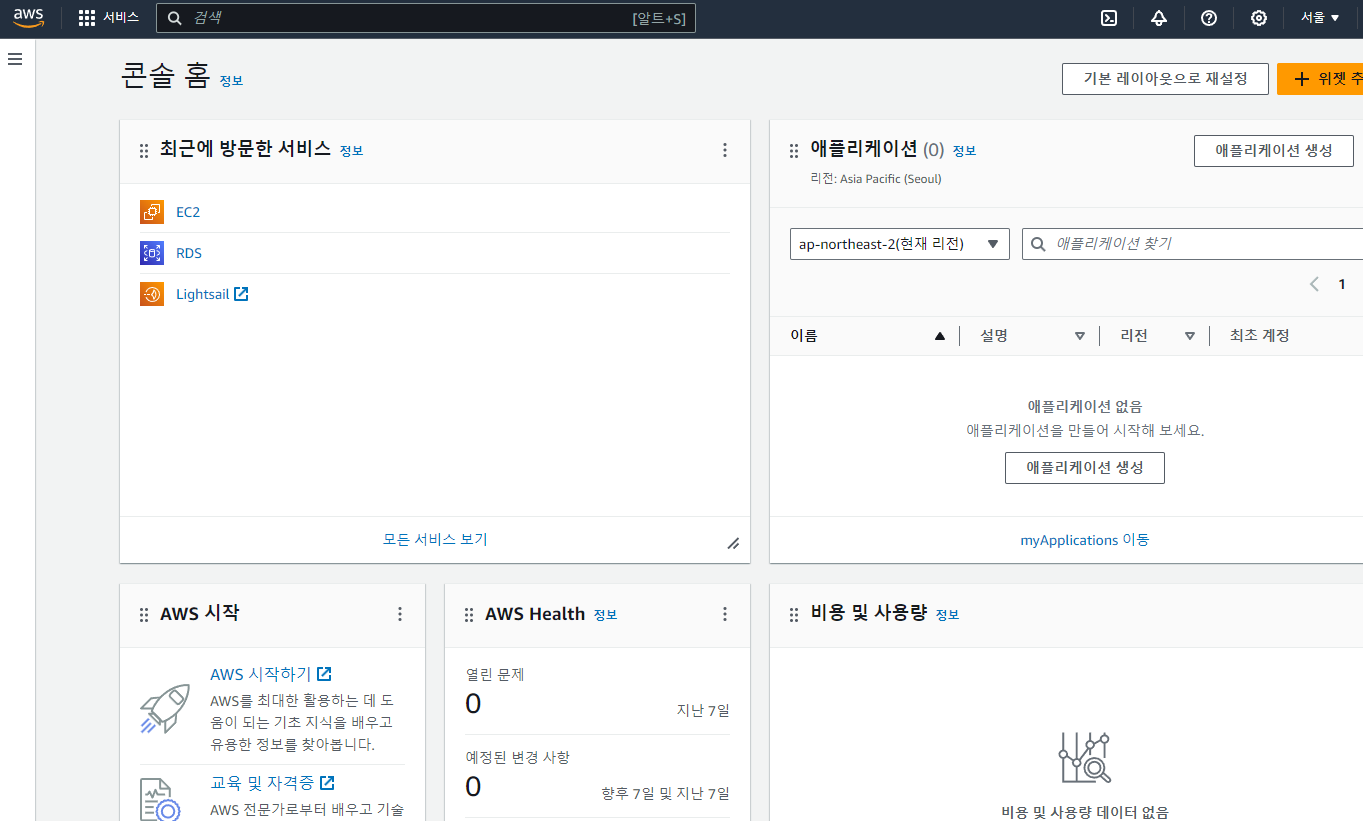Viewport: 1363px width, 821px height.
Task: Open AWS Health widget options menu
Action: pos(725,614)
